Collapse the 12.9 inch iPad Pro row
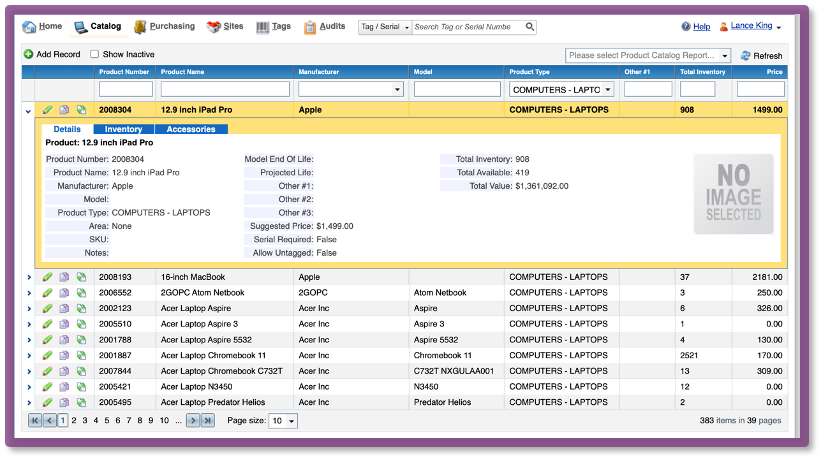822x460 pixels. pyautogui.click(x=28, y=111)
